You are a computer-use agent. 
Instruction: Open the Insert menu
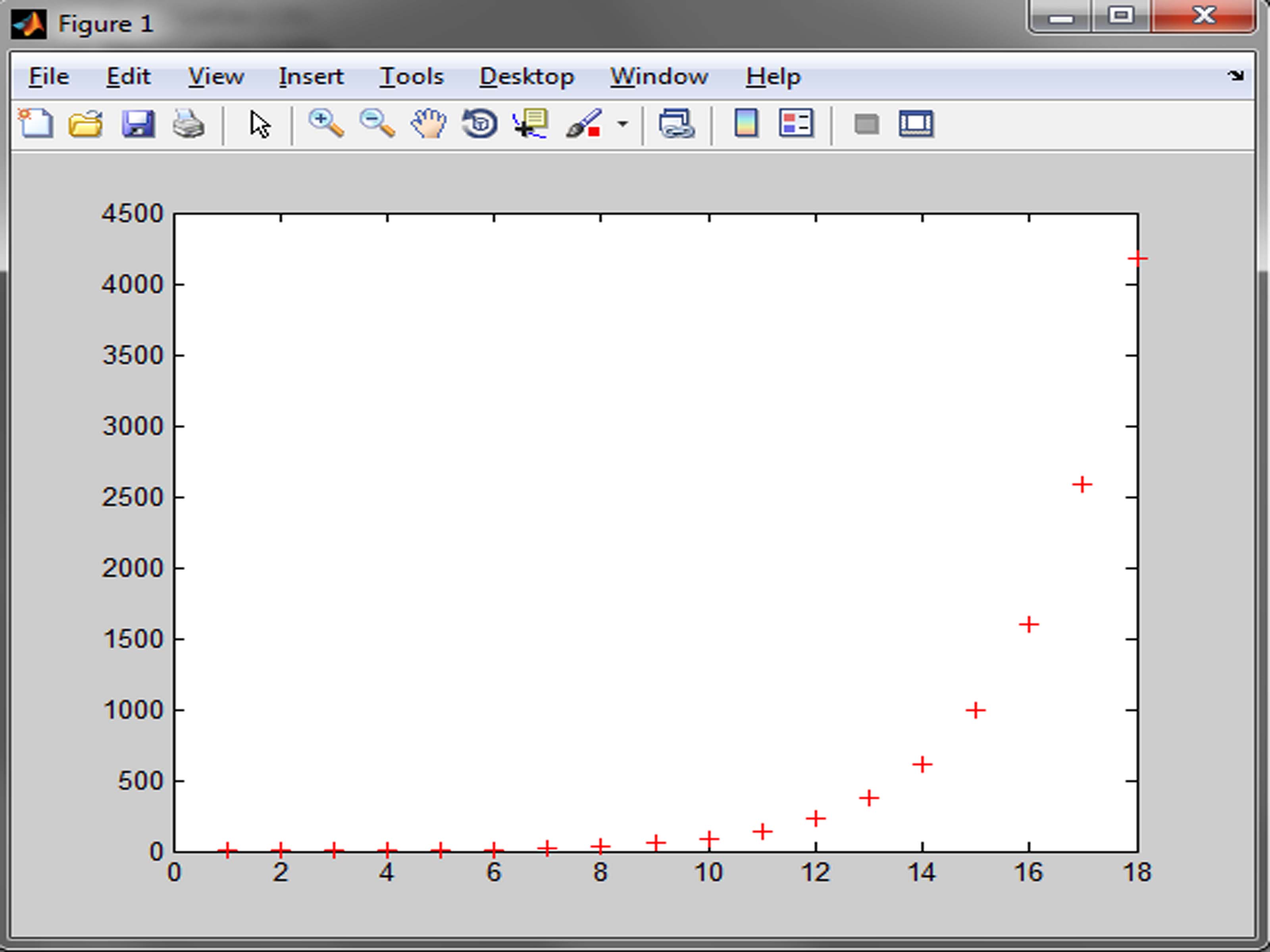[x=311, y=76]
